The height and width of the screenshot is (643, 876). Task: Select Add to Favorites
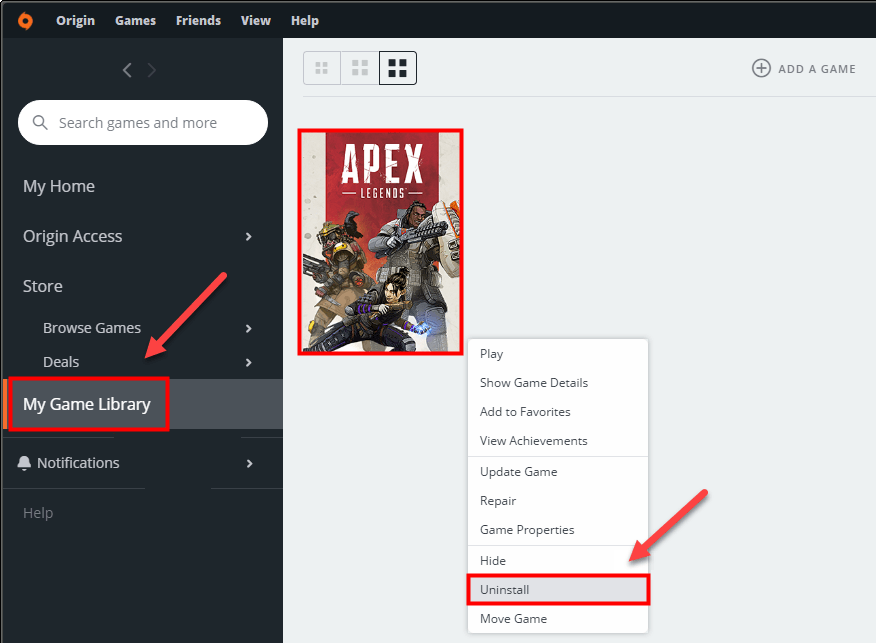558,412
